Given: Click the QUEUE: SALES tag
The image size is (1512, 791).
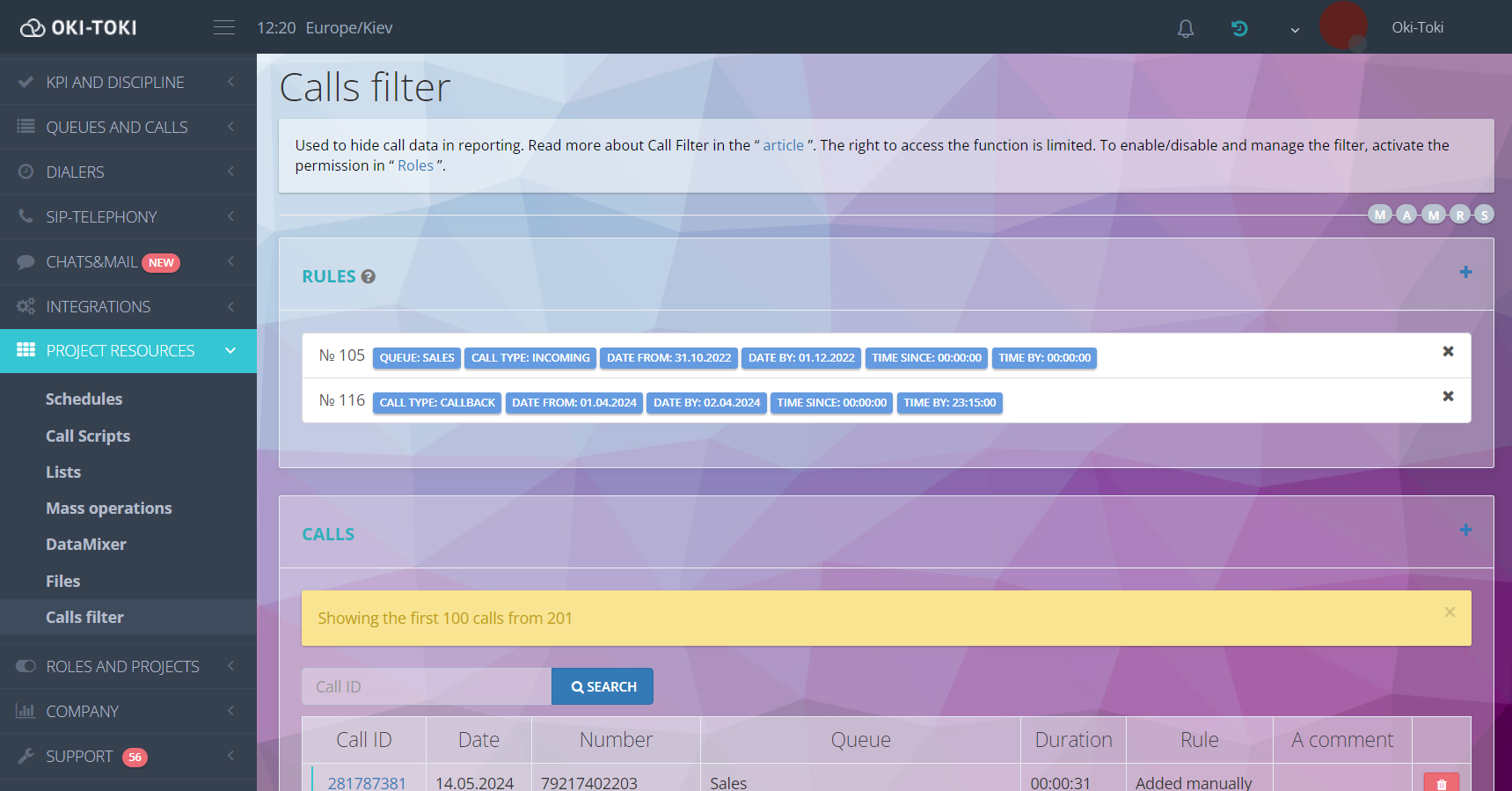Looking at the screenshot, I should [417, 358].
